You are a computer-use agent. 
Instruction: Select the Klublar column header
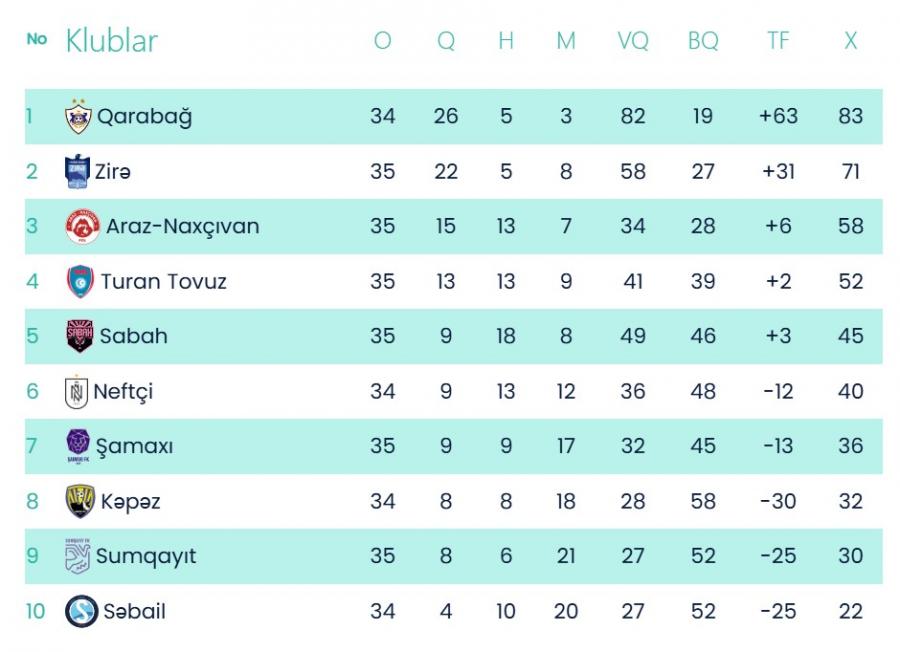[x=112, y=41]
